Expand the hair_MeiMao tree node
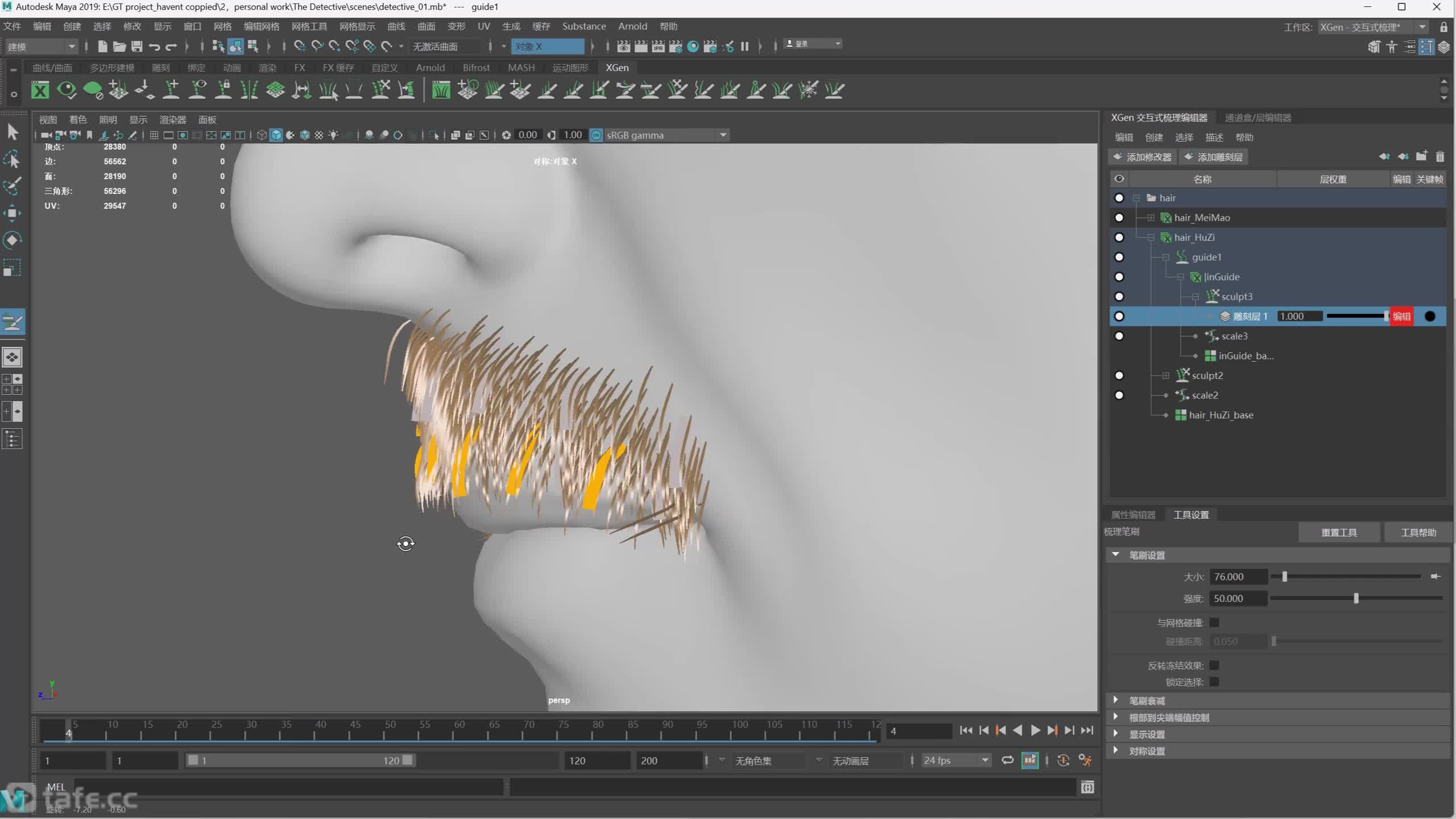 (x=1151, y=218)
